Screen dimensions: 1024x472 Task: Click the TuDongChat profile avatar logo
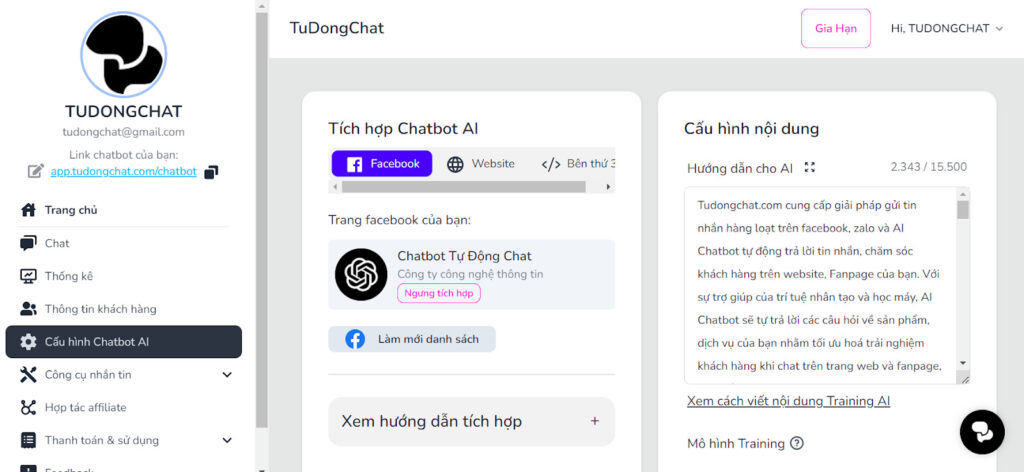point(123,54)
